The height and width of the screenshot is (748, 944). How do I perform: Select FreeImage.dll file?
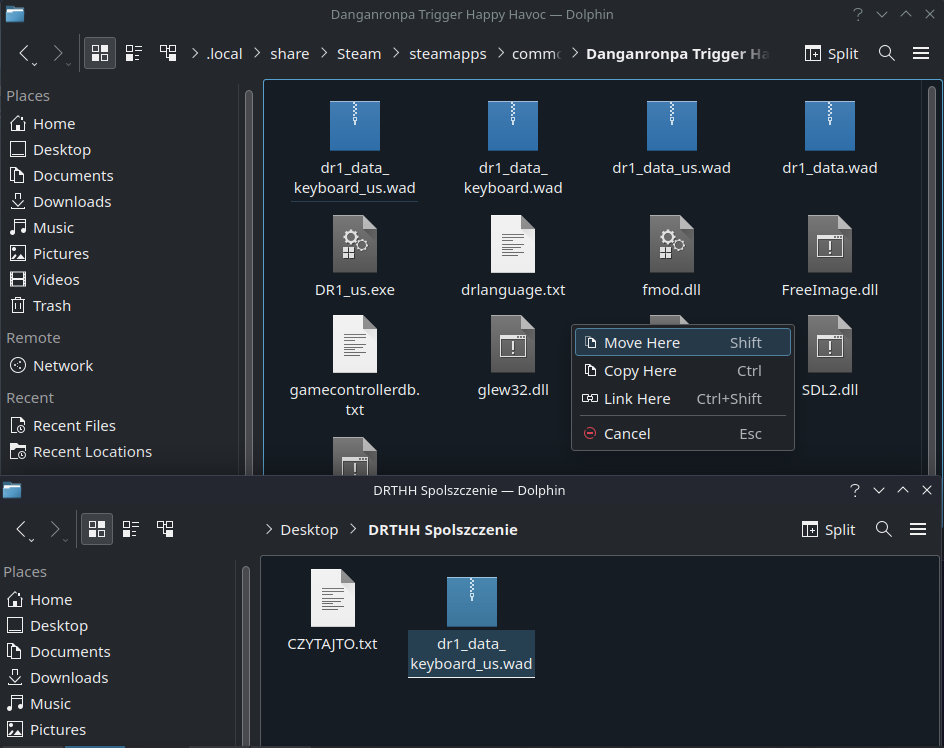click(x=830, y=256)
